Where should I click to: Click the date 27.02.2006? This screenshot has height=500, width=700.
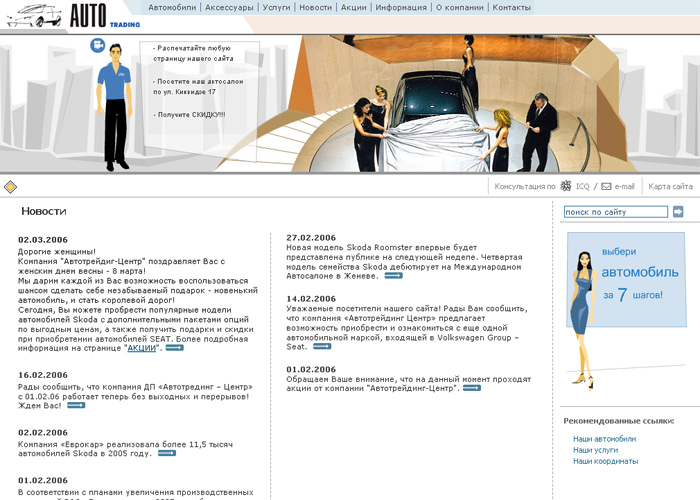click(x=311, y=238)
